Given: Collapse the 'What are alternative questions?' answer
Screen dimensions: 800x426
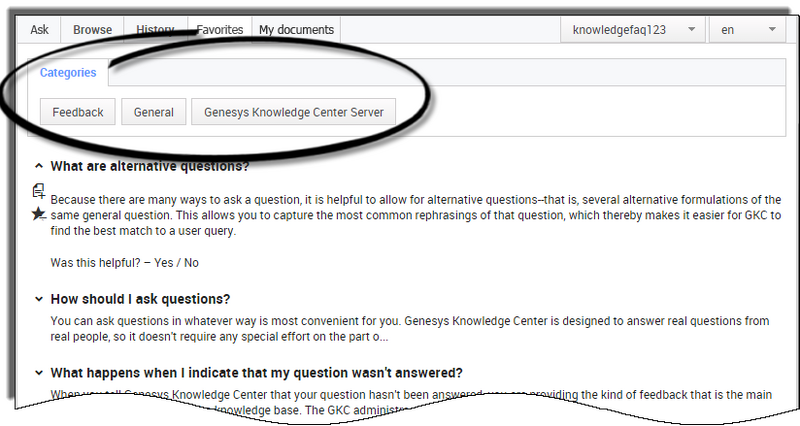Looking at the screenshot, I should click(x=38, y=166).
